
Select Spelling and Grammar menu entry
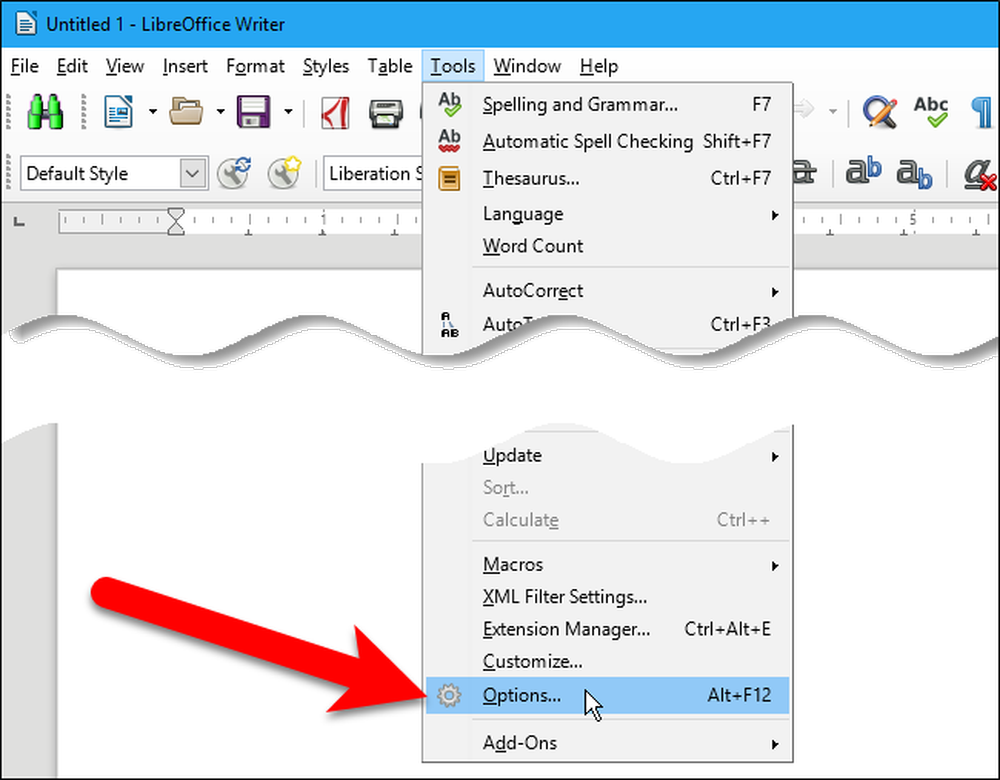click(x=607, y=104)
